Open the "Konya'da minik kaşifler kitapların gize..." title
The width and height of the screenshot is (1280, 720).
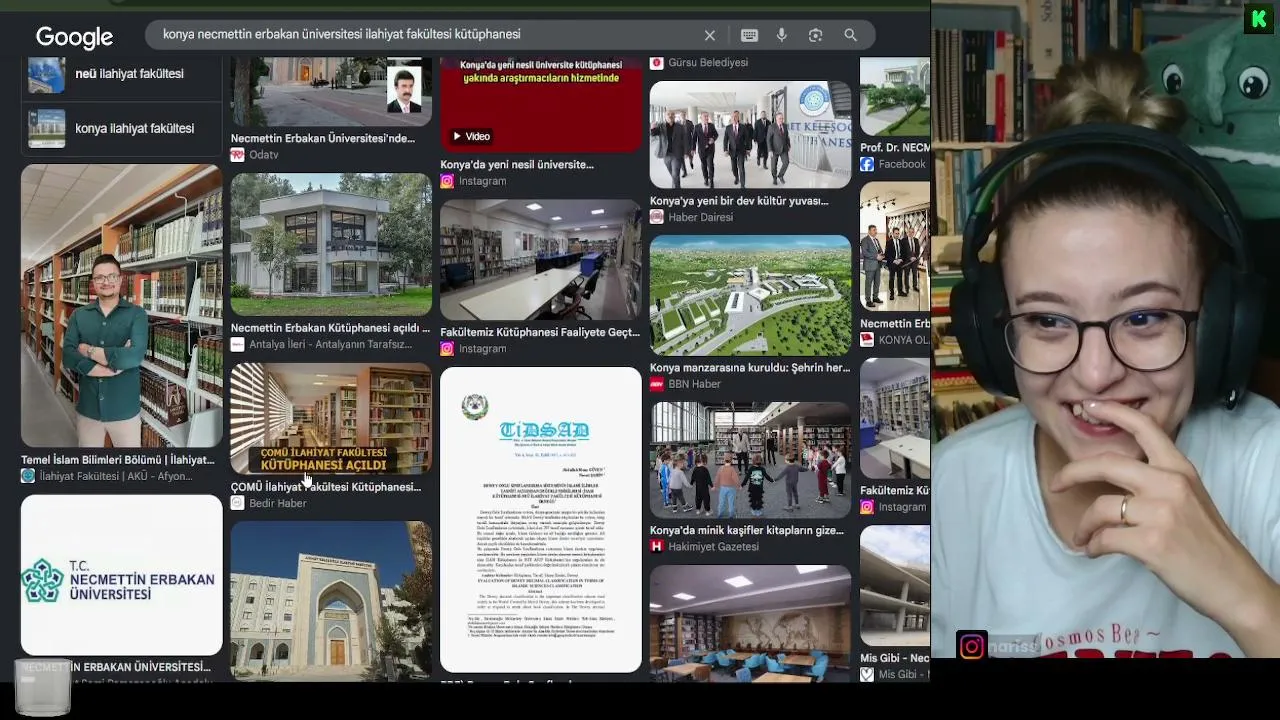click(x=747, y=531)
